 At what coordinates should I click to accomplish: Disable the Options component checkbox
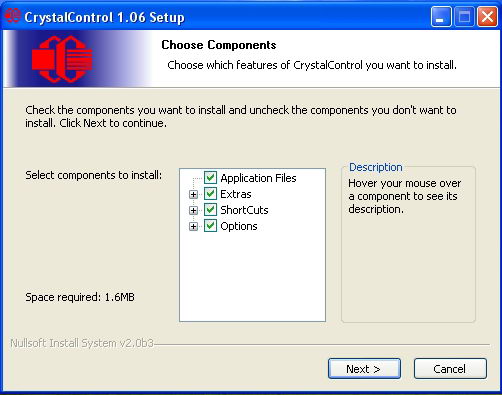click(210, 226)
